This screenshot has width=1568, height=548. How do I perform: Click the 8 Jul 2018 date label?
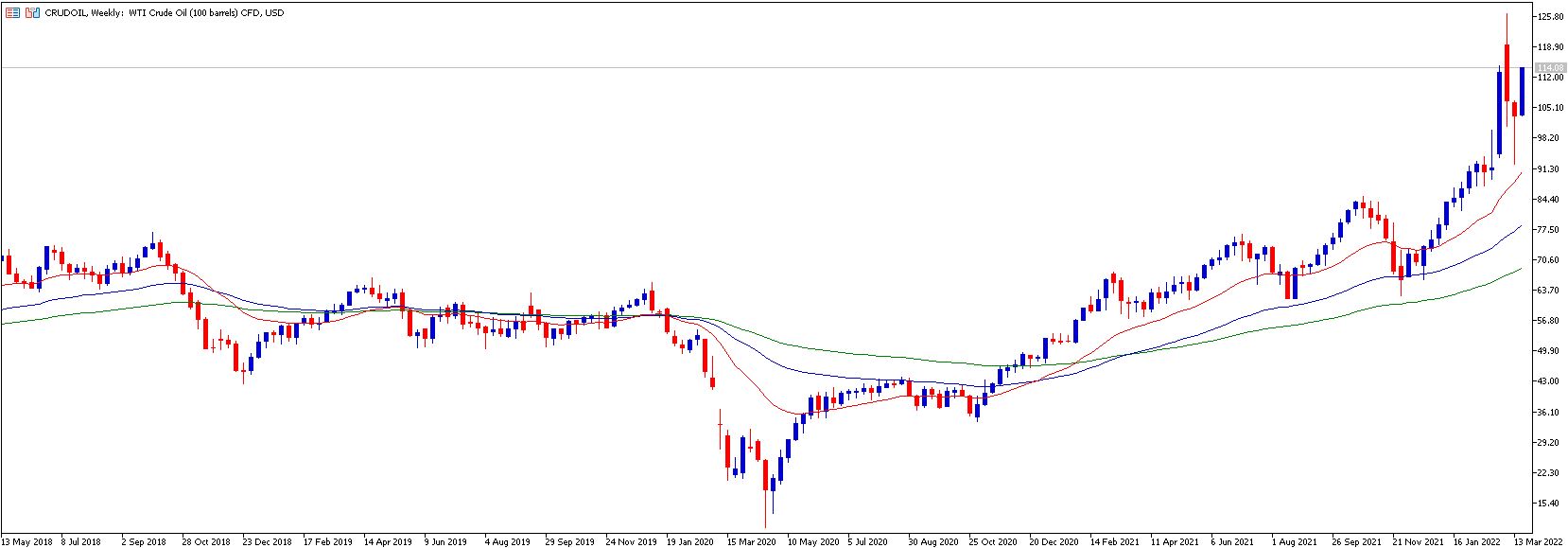pyautogui.click(x=81, y=542)
